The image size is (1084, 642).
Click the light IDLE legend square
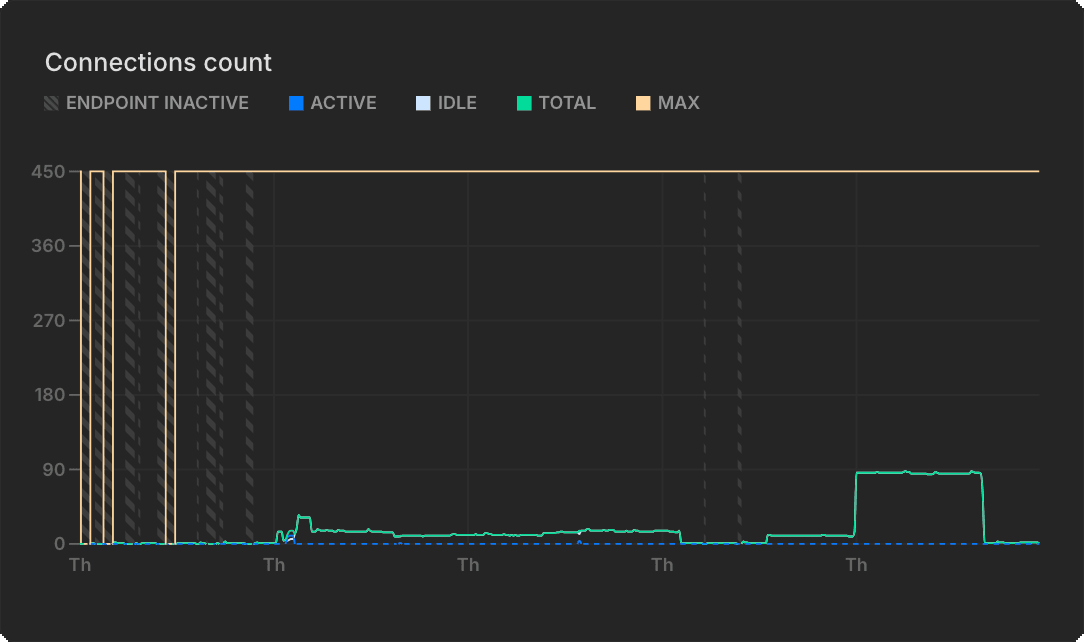(x=420, y=102)
